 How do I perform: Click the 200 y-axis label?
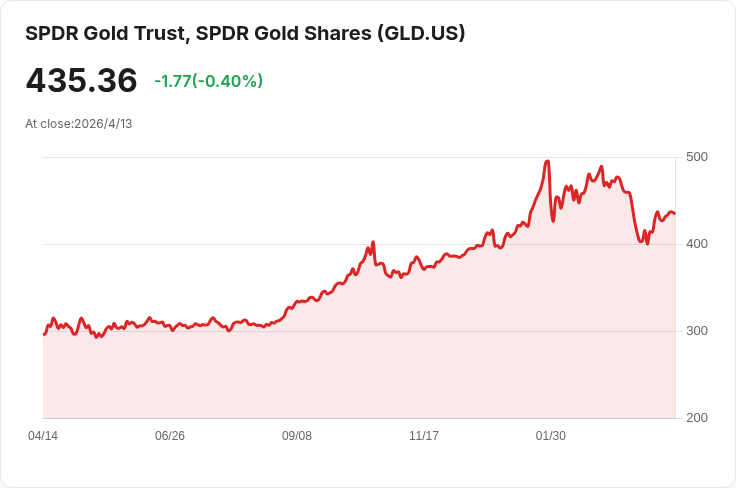pyautogui.click(x=697, y=418)
